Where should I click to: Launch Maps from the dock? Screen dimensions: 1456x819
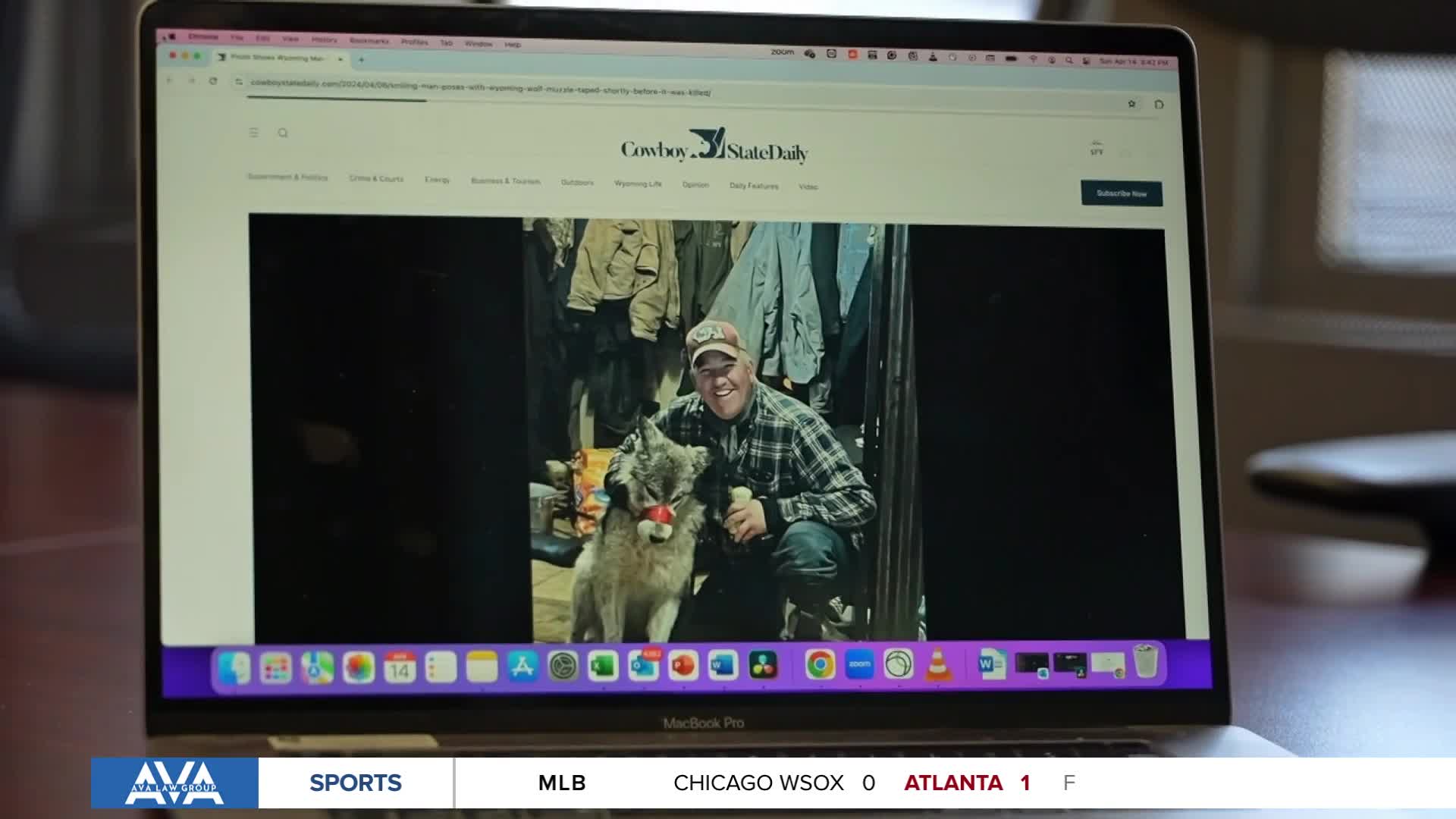[317, 668]
